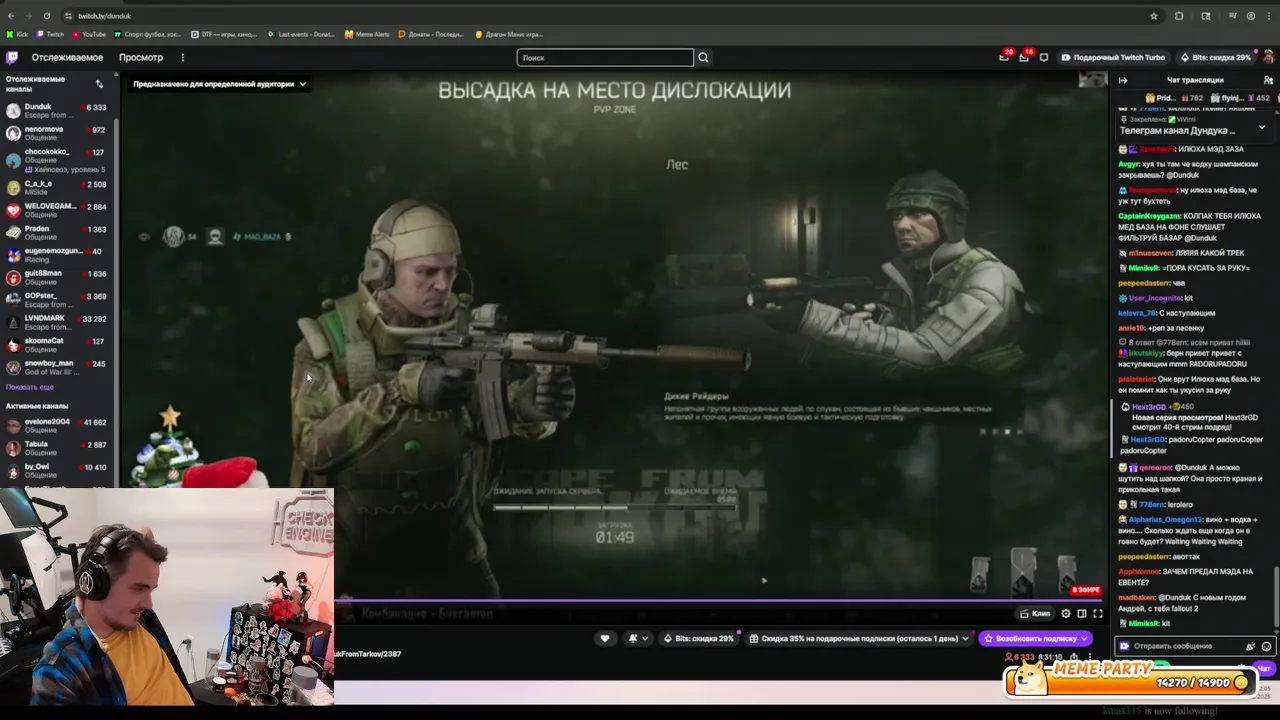1280x720 pixels.
Task: Open the user avatar menu
Action: (1268, 57)
